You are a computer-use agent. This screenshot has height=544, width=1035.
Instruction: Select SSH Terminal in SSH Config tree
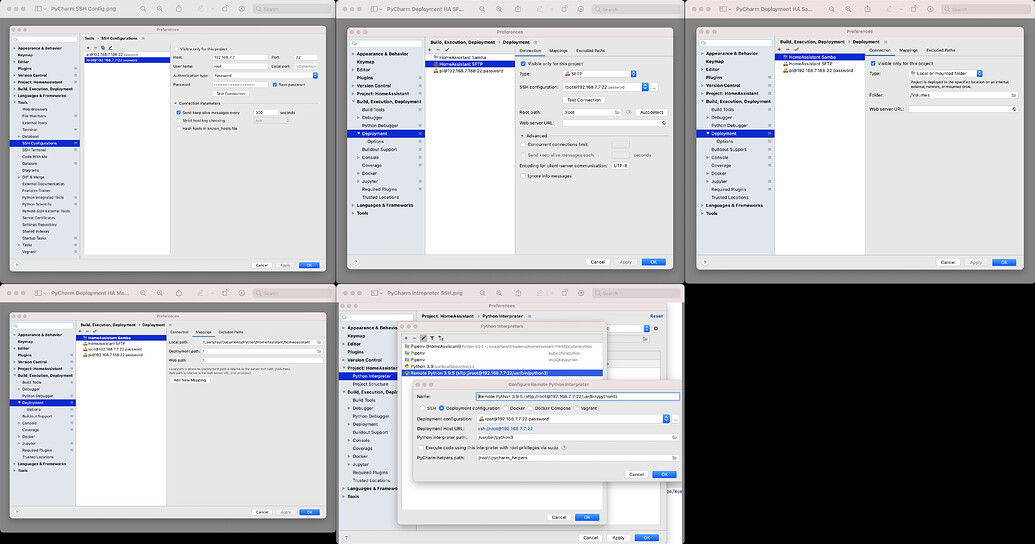[x=34, y=150]
